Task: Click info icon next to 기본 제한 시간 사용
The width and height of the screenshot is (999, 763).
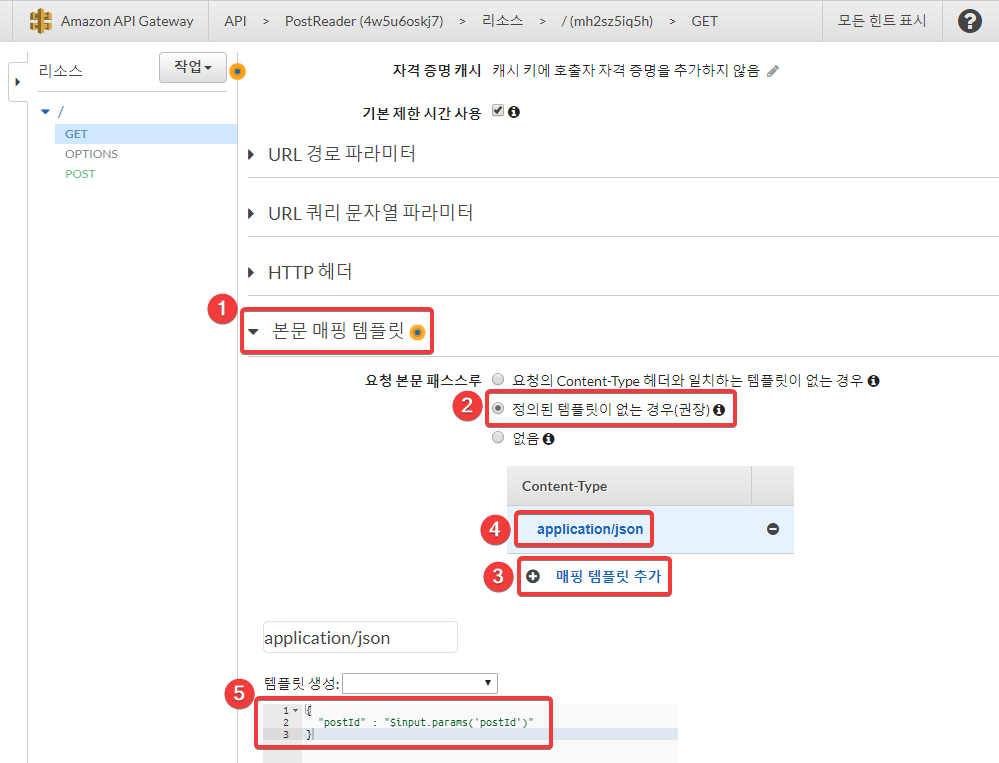Action: coord(514,112)
